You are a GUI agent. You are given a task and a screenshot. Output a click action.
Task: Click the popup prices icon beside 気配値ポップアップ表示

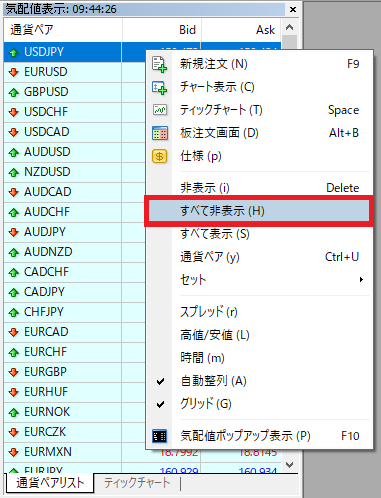click(x=159, y=436)
